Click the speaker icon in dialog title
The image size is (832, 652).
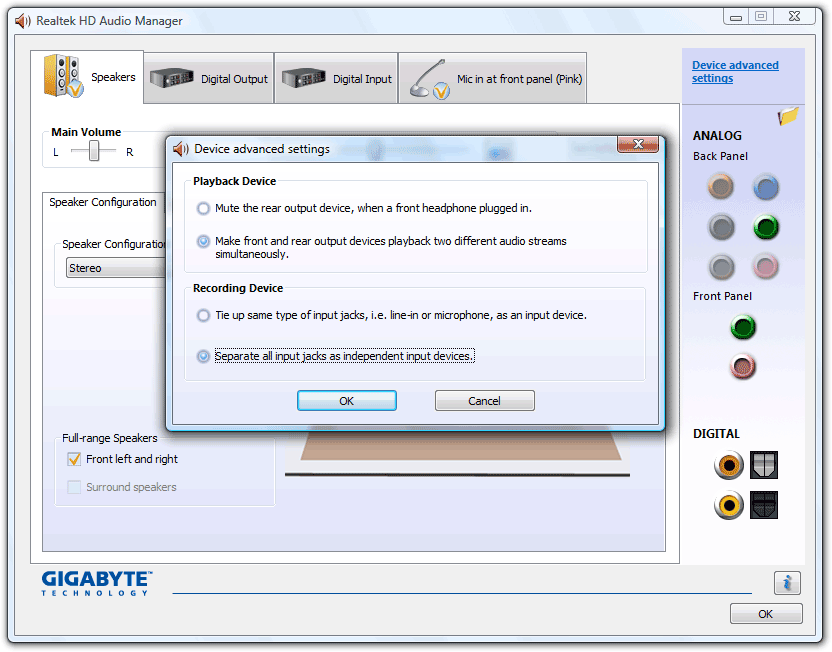(x=181, y=149)
